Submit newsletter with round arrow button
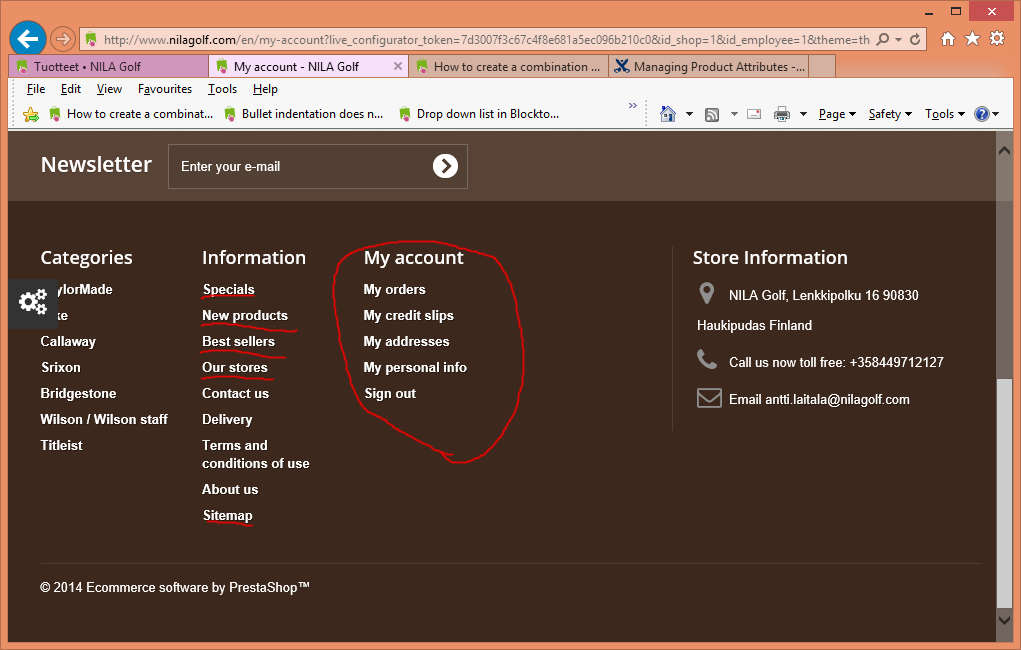Viewport: 1021px width, 650px height. [x=445, y=166]
